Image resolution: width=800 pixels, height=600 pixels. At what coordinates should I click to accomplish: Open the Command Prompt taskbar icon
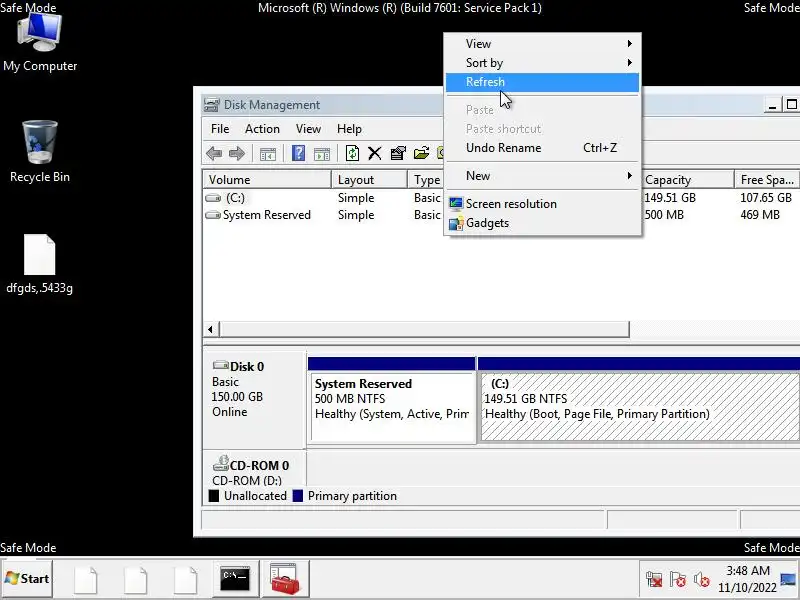click(235, 579)
